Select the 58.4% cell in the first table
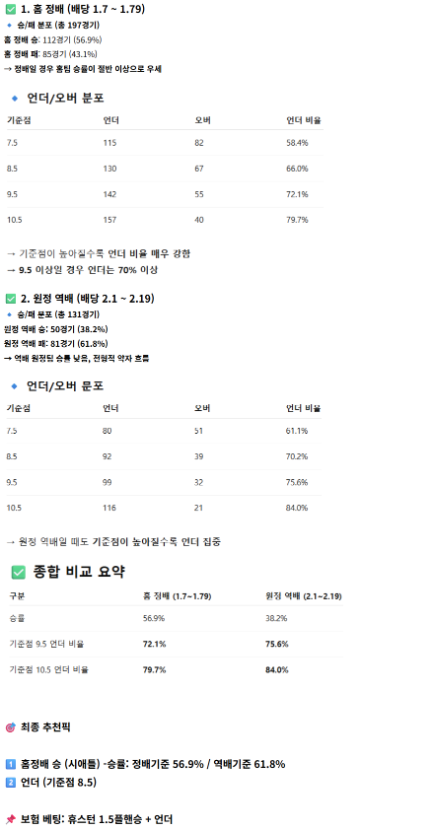This screenshot has height=830, width=433. (297, 143)
